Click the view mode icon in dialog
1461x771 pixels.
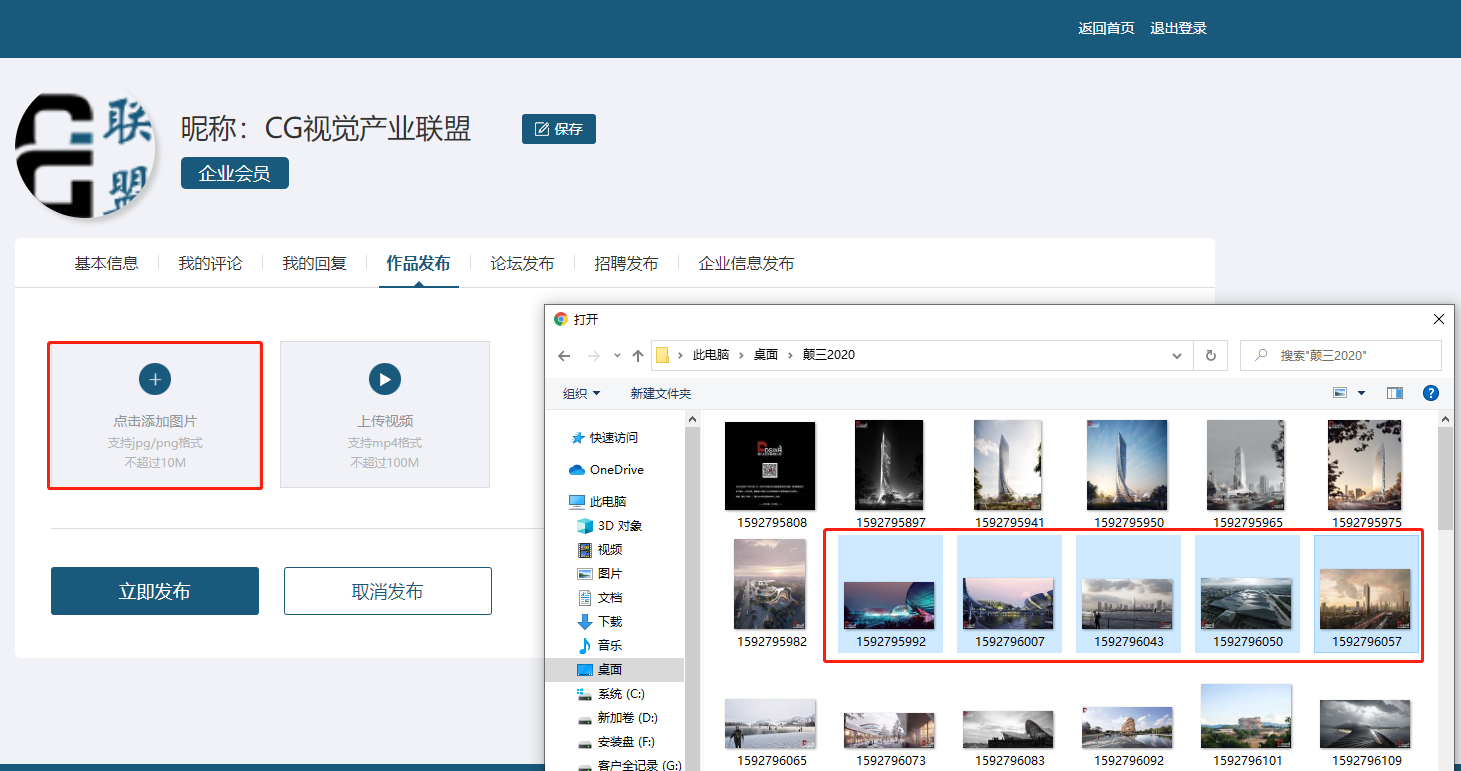click(1340, 393)
